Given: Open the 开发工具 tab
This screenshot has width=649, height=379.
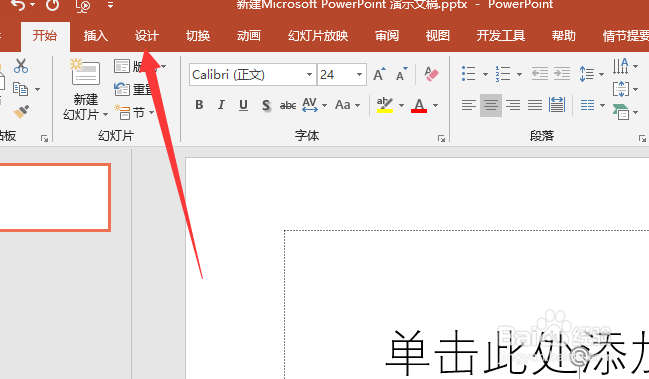Looking at the screenshot, I should 500,36.
